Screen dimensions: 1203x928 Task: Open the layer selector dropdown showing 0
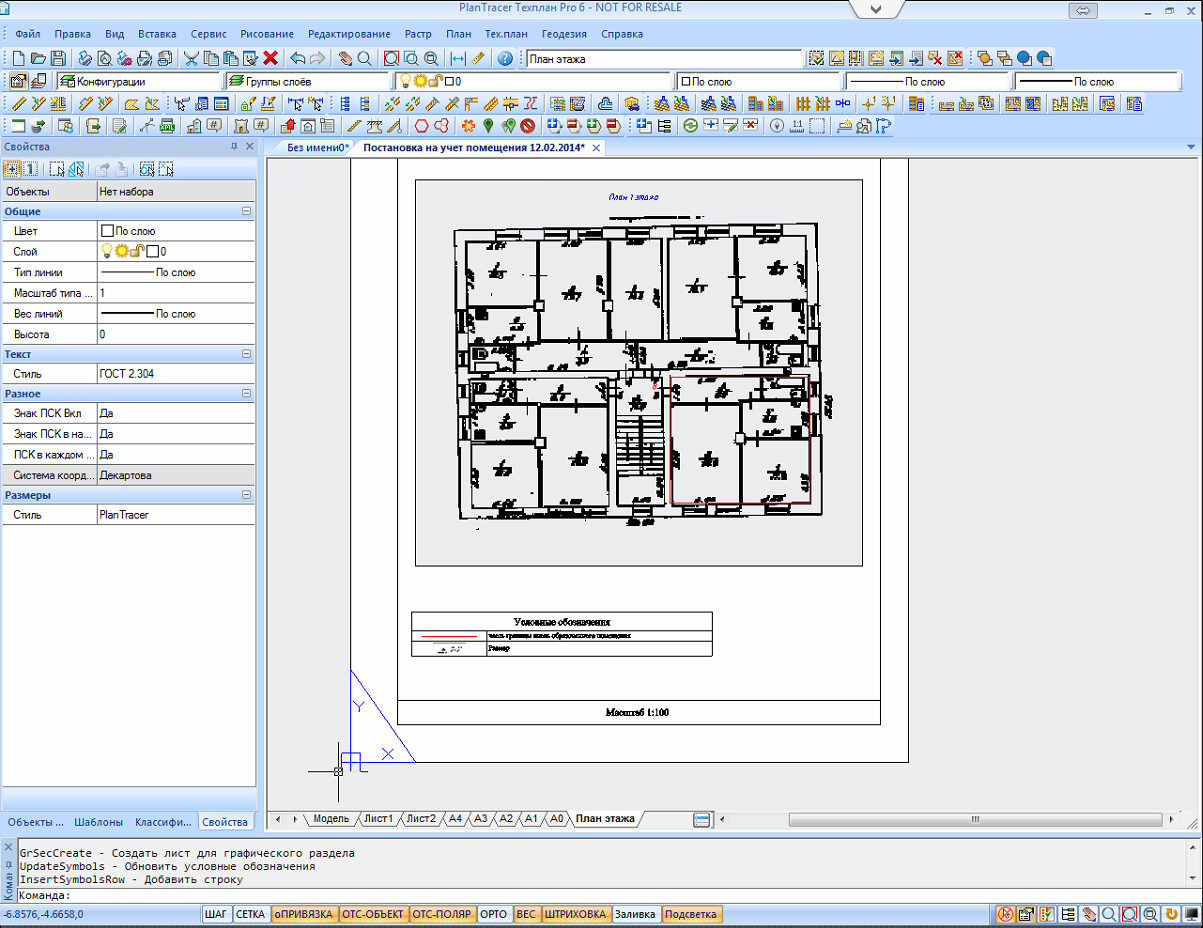(x=532, y=81)
